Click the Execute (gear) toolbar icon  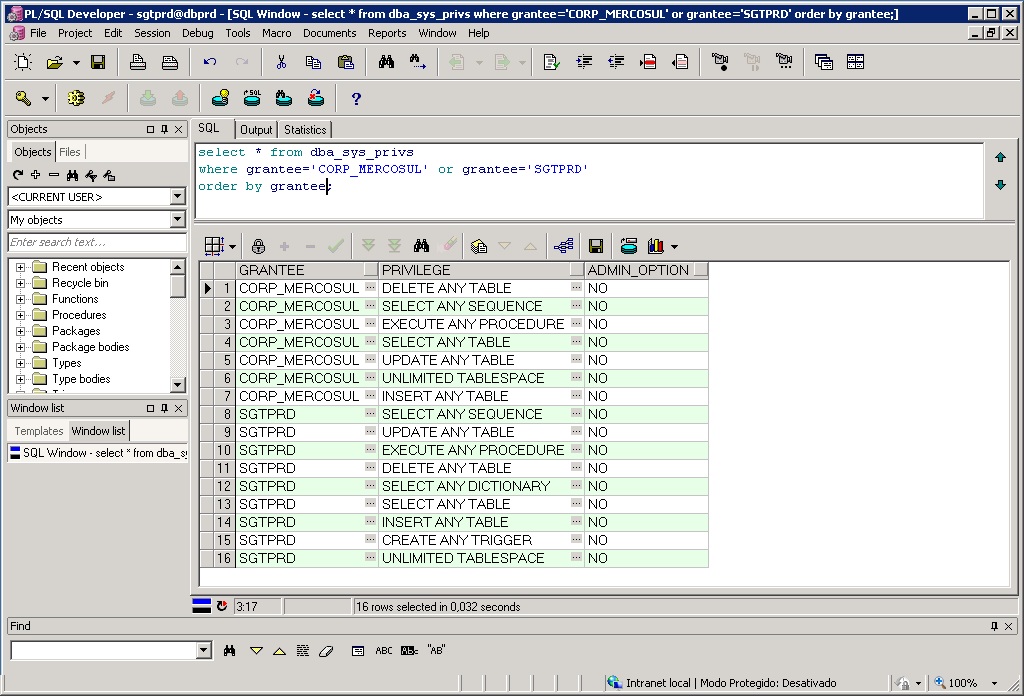click(76, 98)
